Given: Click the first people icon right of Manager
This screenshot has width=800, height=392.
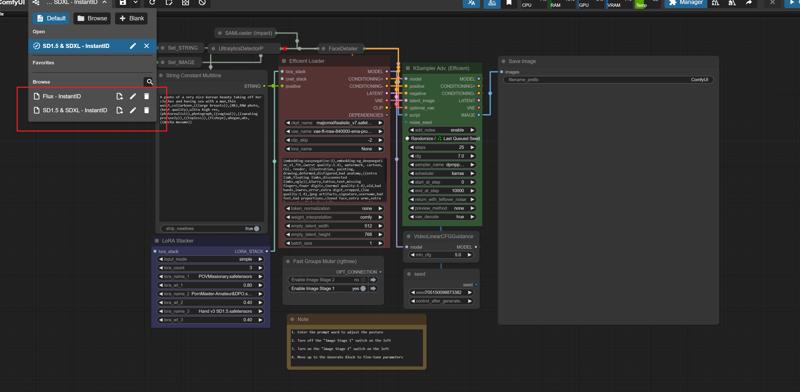Looking at the screenshot, I should (716, 3).
